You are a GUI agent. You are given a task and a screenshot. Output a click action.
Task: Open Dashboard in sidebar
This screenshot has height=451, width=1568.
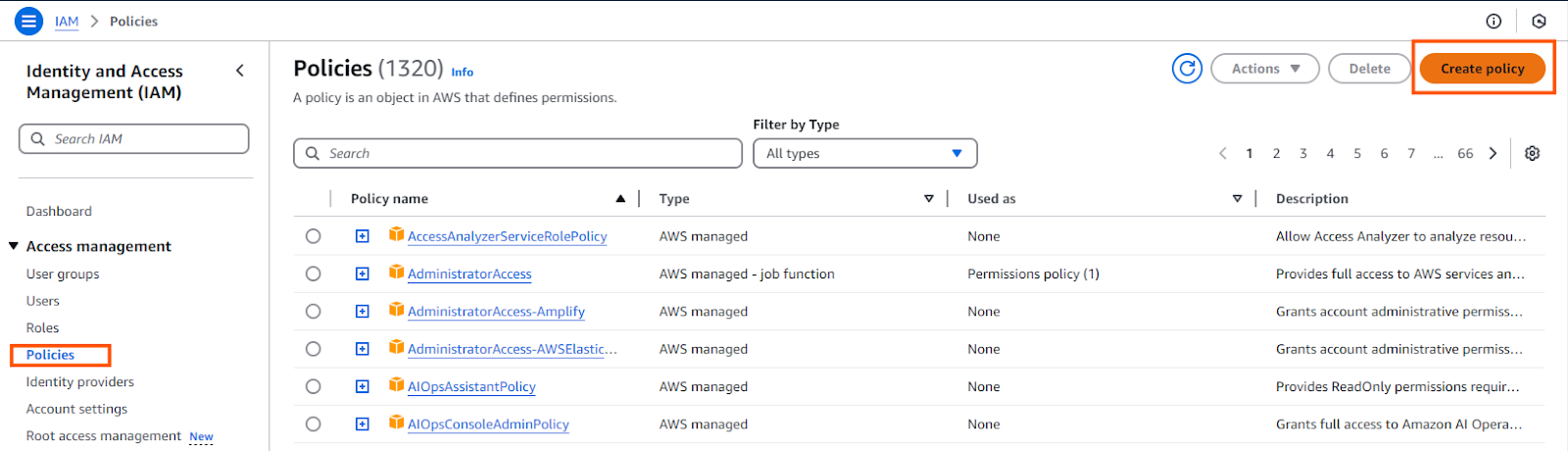pos(59,211)
